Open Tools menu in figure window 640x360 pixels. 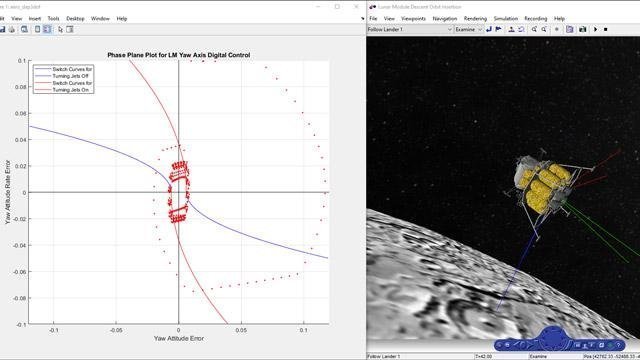click(x=53, y=18)
